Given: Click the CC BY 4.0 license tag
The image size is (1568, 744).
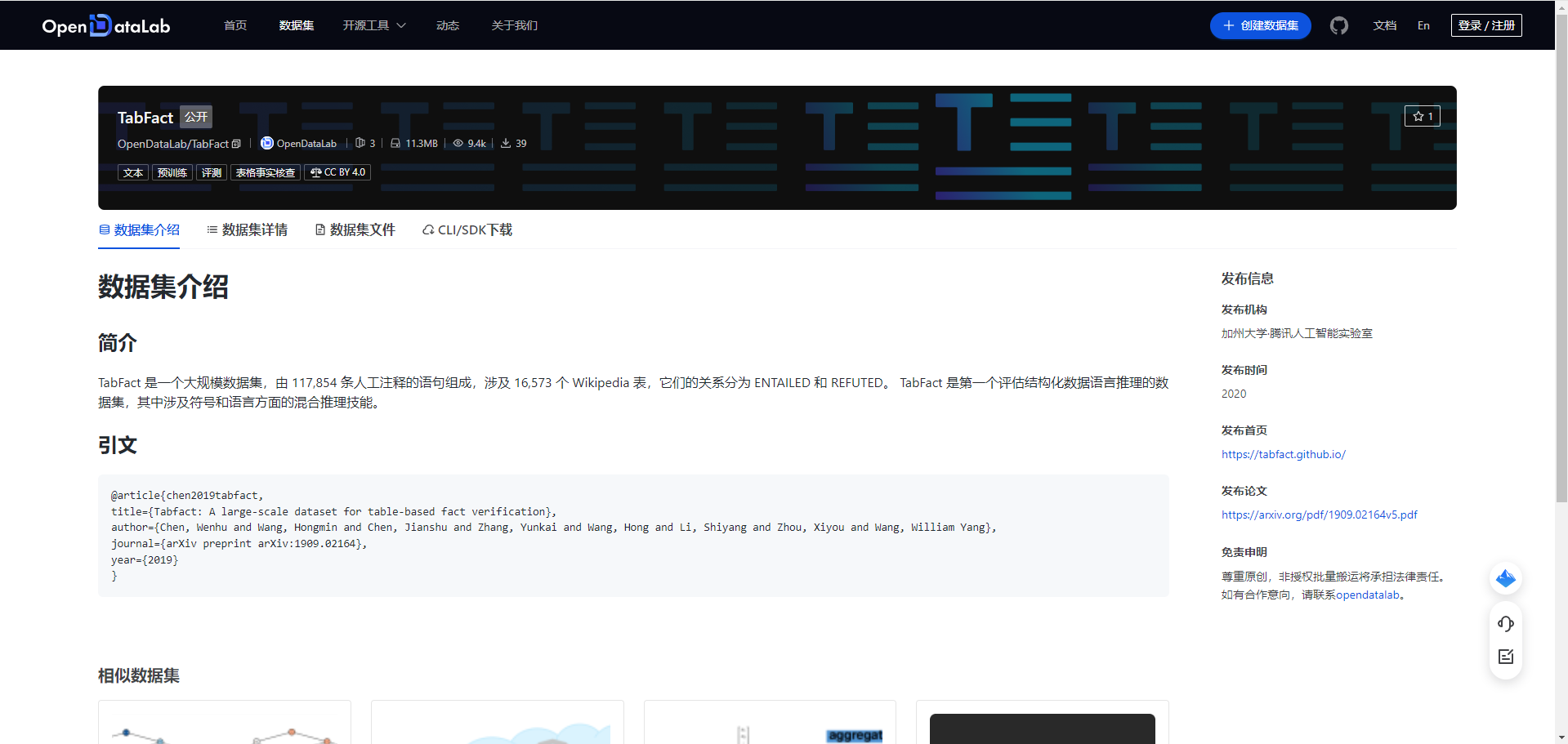Looking at the screenshot, I should click(x=337, y=172).
